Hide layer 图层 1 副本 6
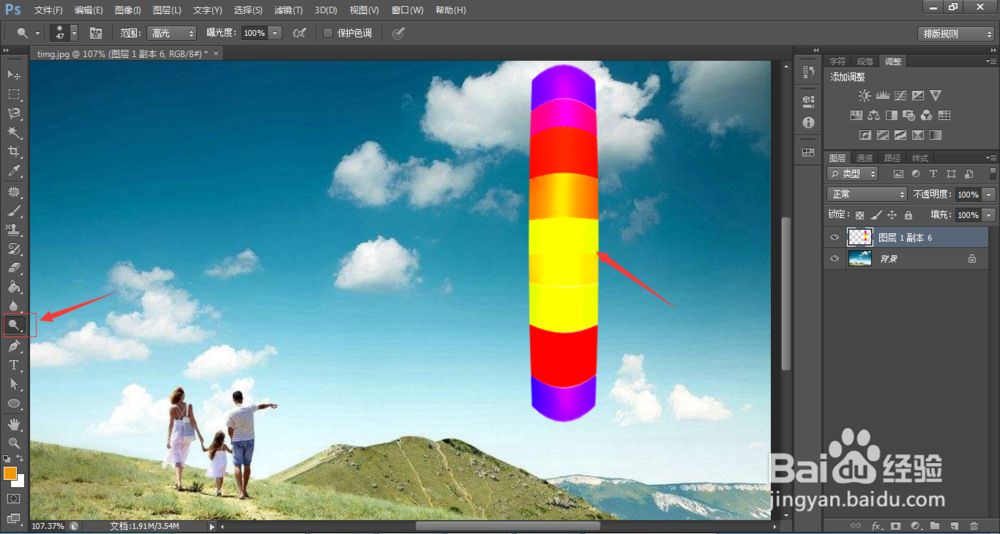 coord(834,237)
